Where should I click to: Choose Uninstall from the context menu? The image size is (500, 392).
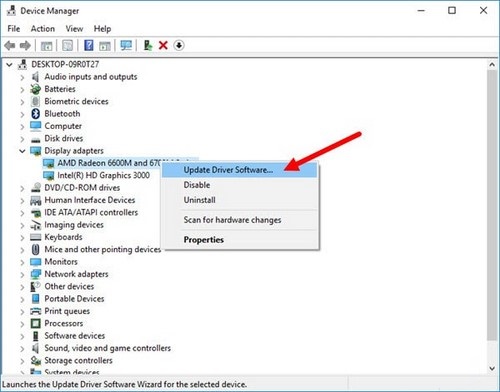tap(239, 200)
